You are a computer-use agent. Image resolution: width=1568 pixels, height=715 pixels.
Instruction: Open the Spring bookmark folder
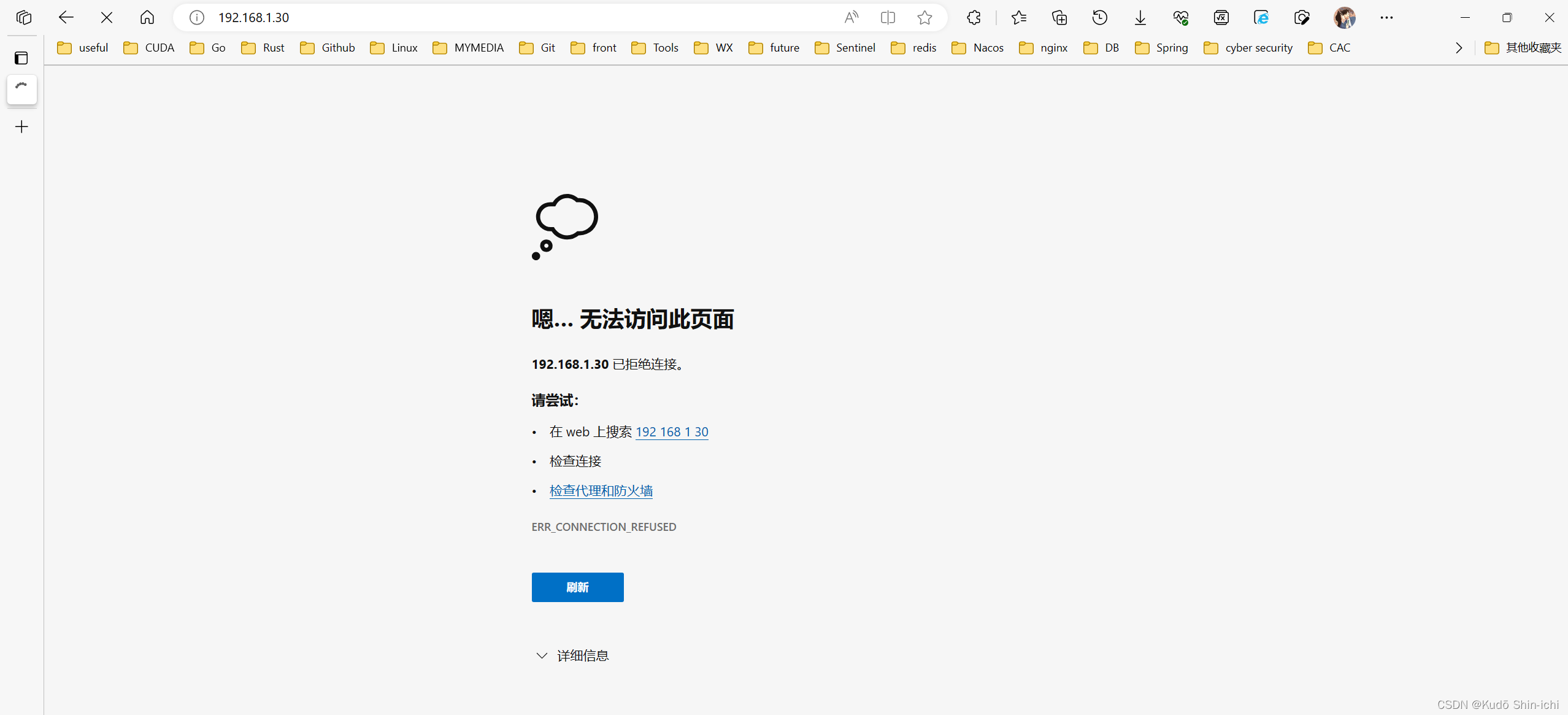point(1162,48)
